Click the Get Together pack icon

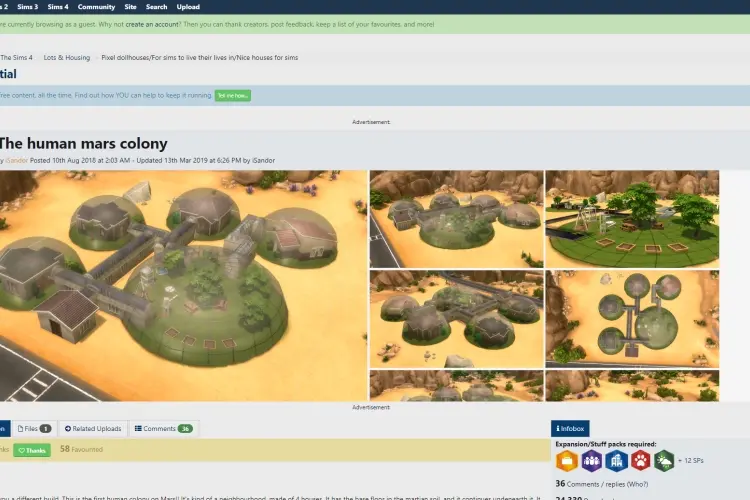click(x=592, y=461)
